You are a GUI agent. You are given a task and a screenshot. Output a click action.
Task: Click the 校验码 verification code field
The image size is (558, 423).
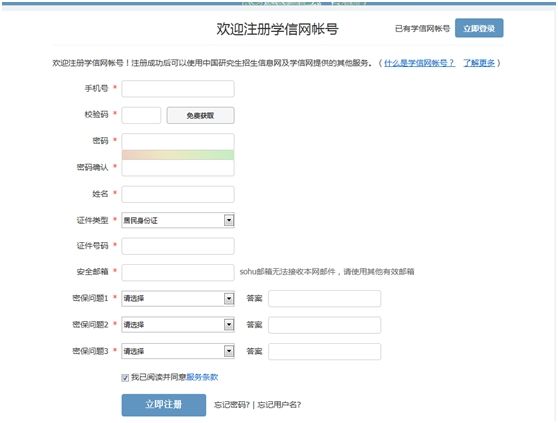point(141,115)
